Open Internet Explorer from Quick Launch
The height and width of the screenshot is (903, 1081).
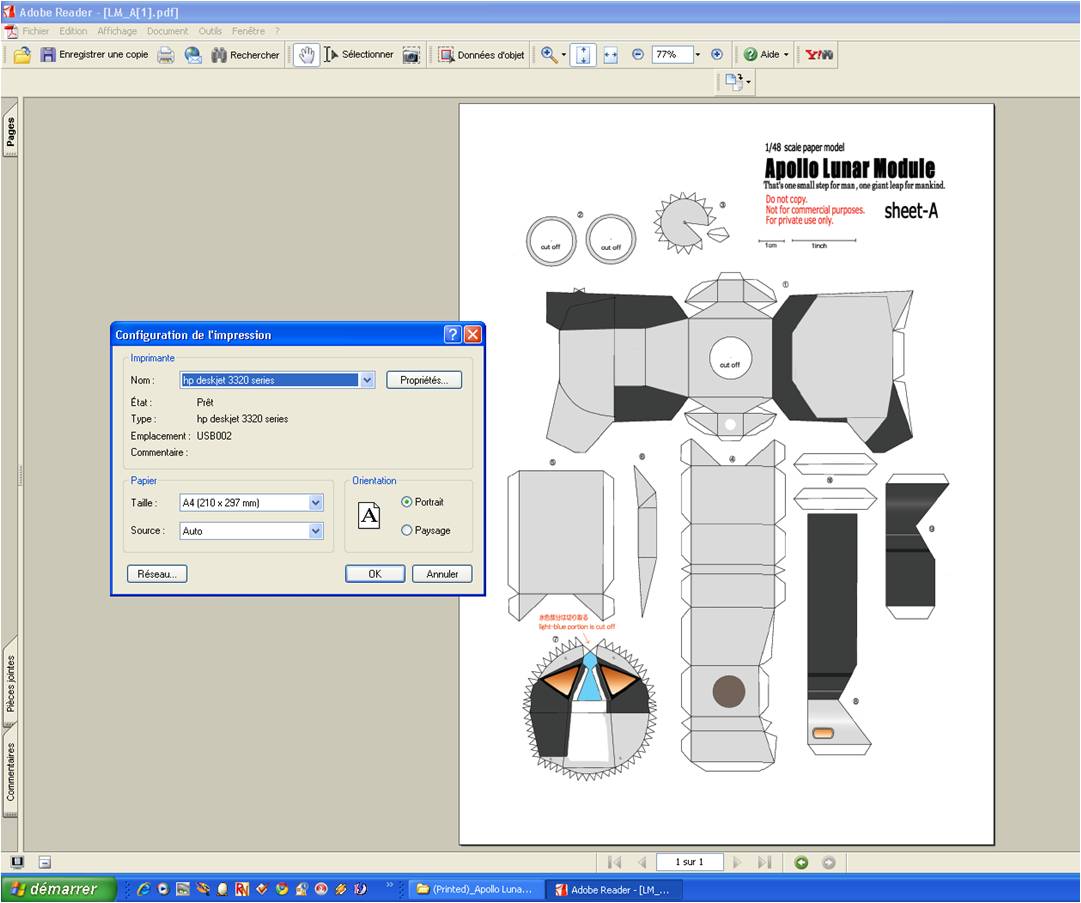[x=143, y=889]
